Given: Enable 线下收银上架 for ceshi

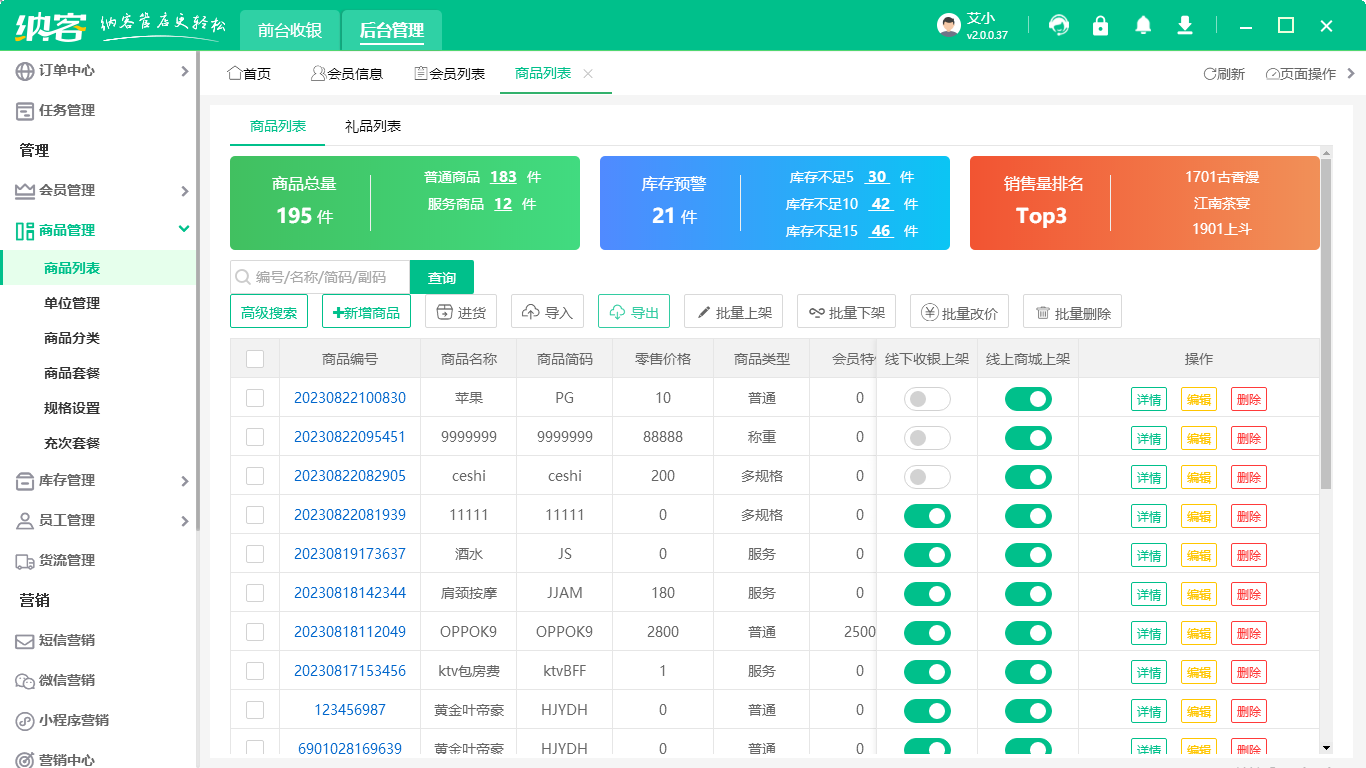Looking at the screenshot, I should click(926, 476).
